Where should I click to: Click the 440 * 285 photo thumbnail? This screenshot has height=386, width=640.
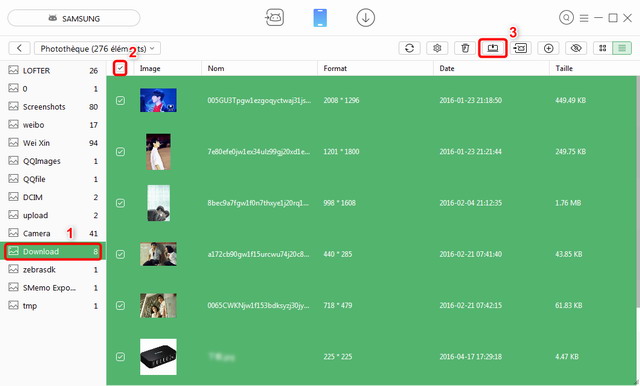click(158, 254)
